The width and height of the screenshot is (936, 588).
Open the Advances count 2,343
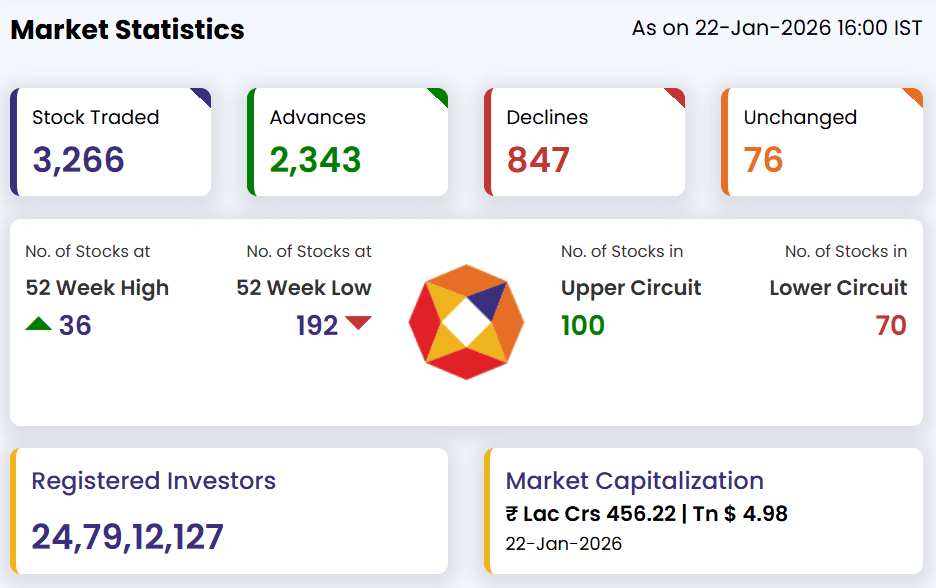pyautogui.click(x=315, y=160)
